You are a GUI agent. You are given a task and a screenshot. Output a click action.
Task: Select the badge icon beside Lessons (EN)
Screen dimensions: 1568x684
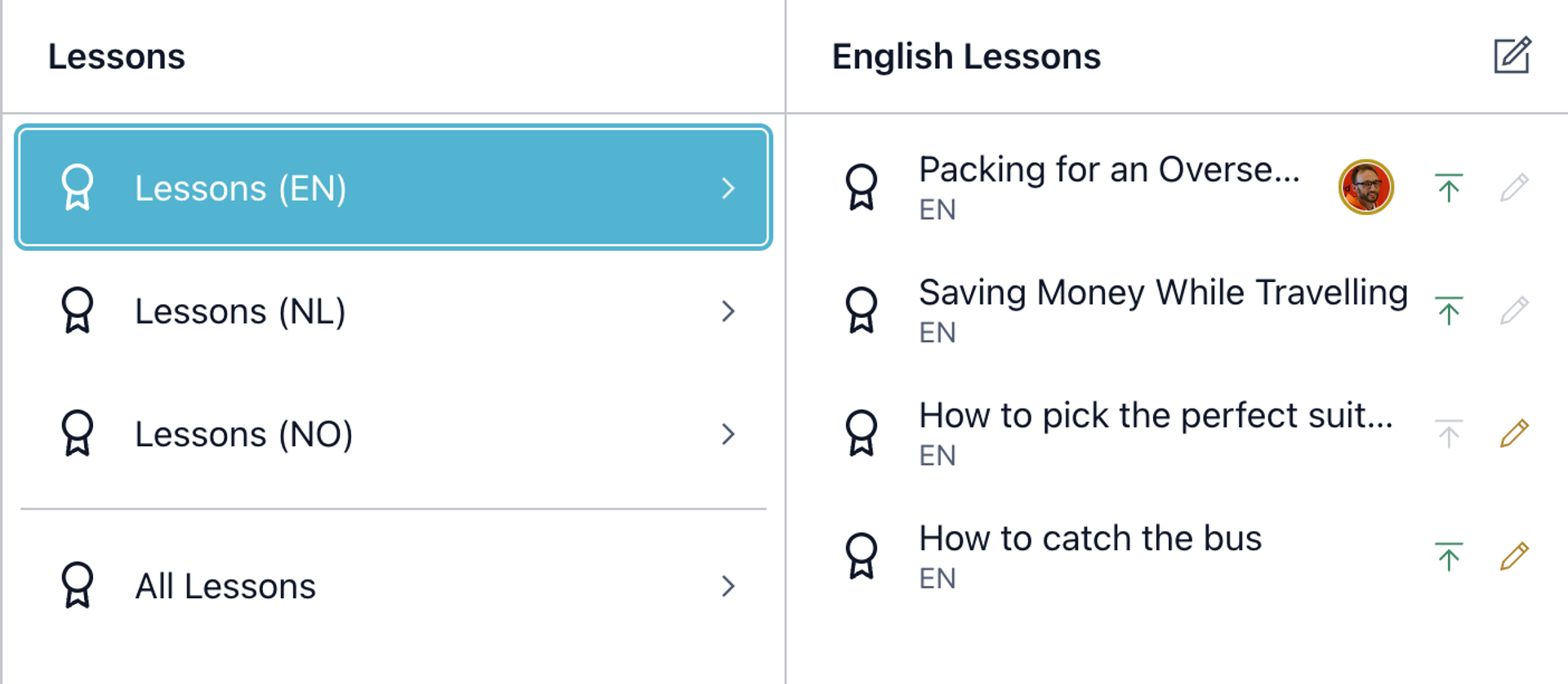(78, 187)
